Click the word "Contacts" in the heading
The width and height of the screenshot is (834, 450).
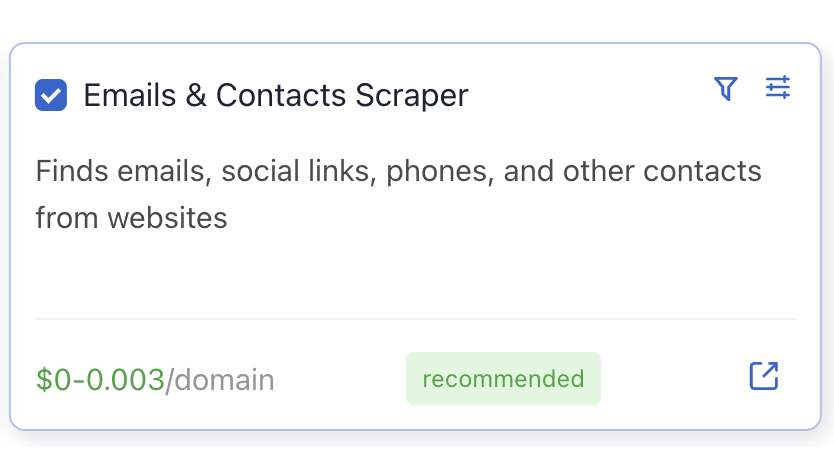tap(281, 95)
